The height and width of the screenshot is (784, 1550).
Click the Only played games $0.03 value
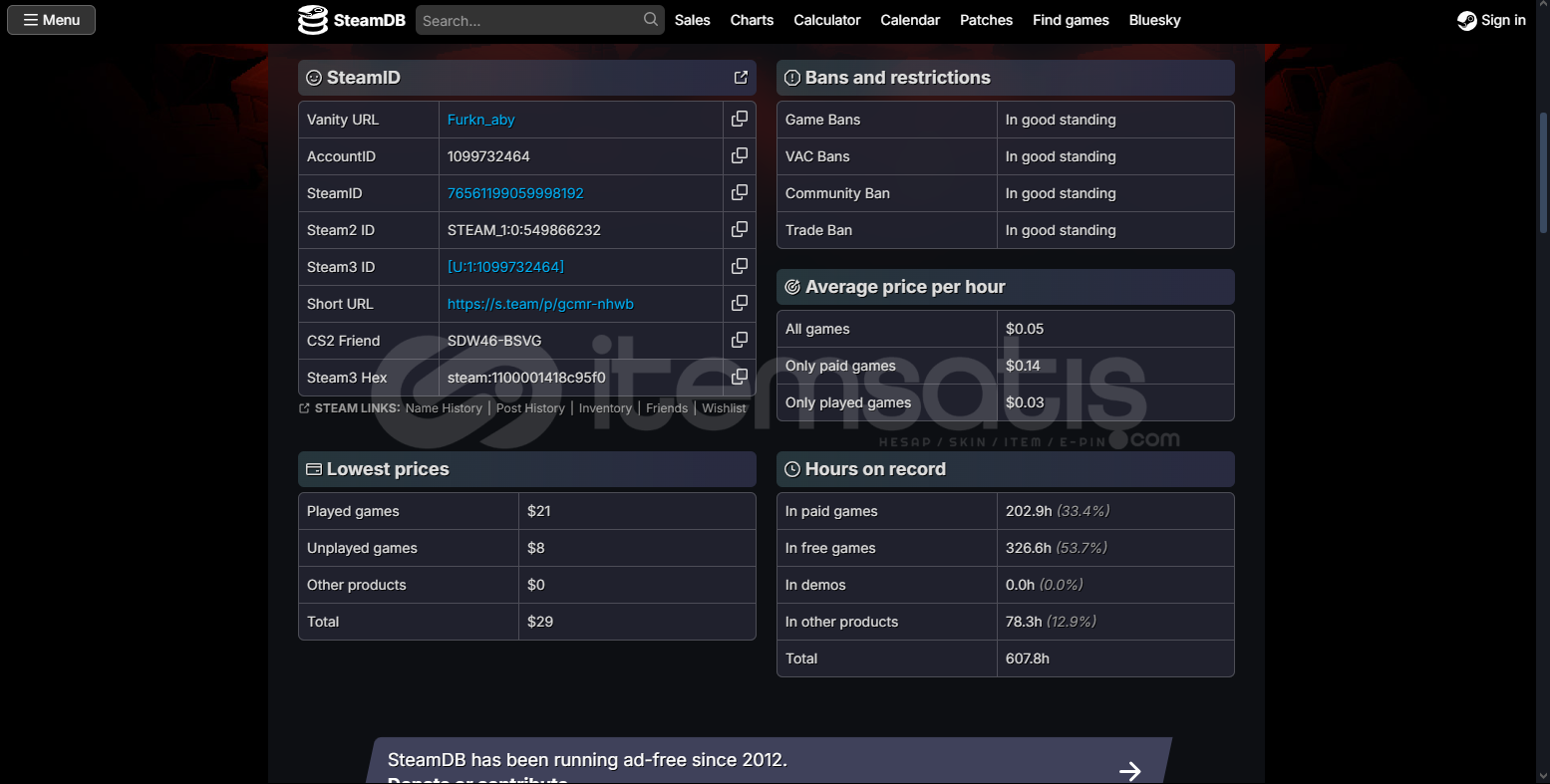[x=1025, y=402]
